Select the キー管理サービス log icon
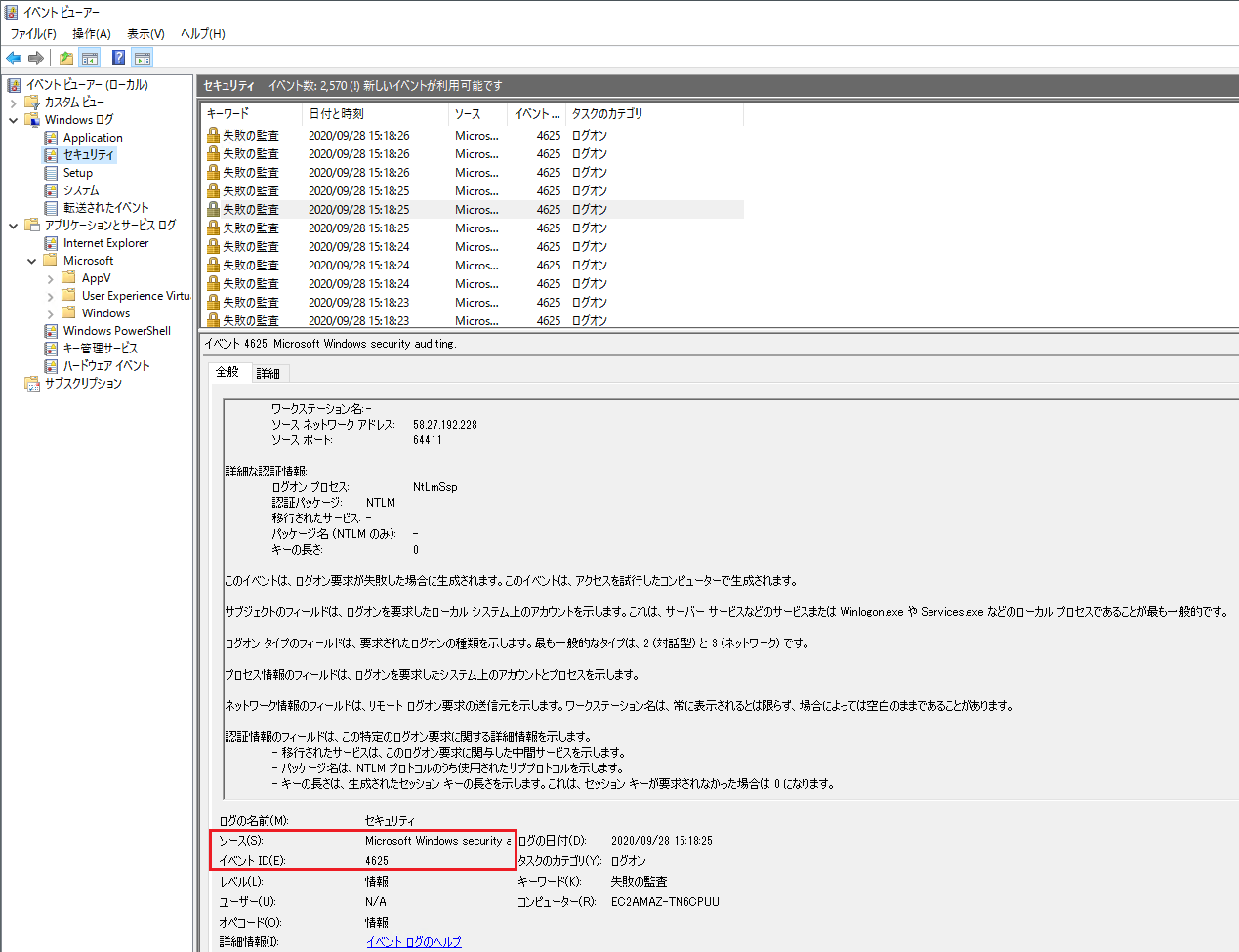 (51, 349)
